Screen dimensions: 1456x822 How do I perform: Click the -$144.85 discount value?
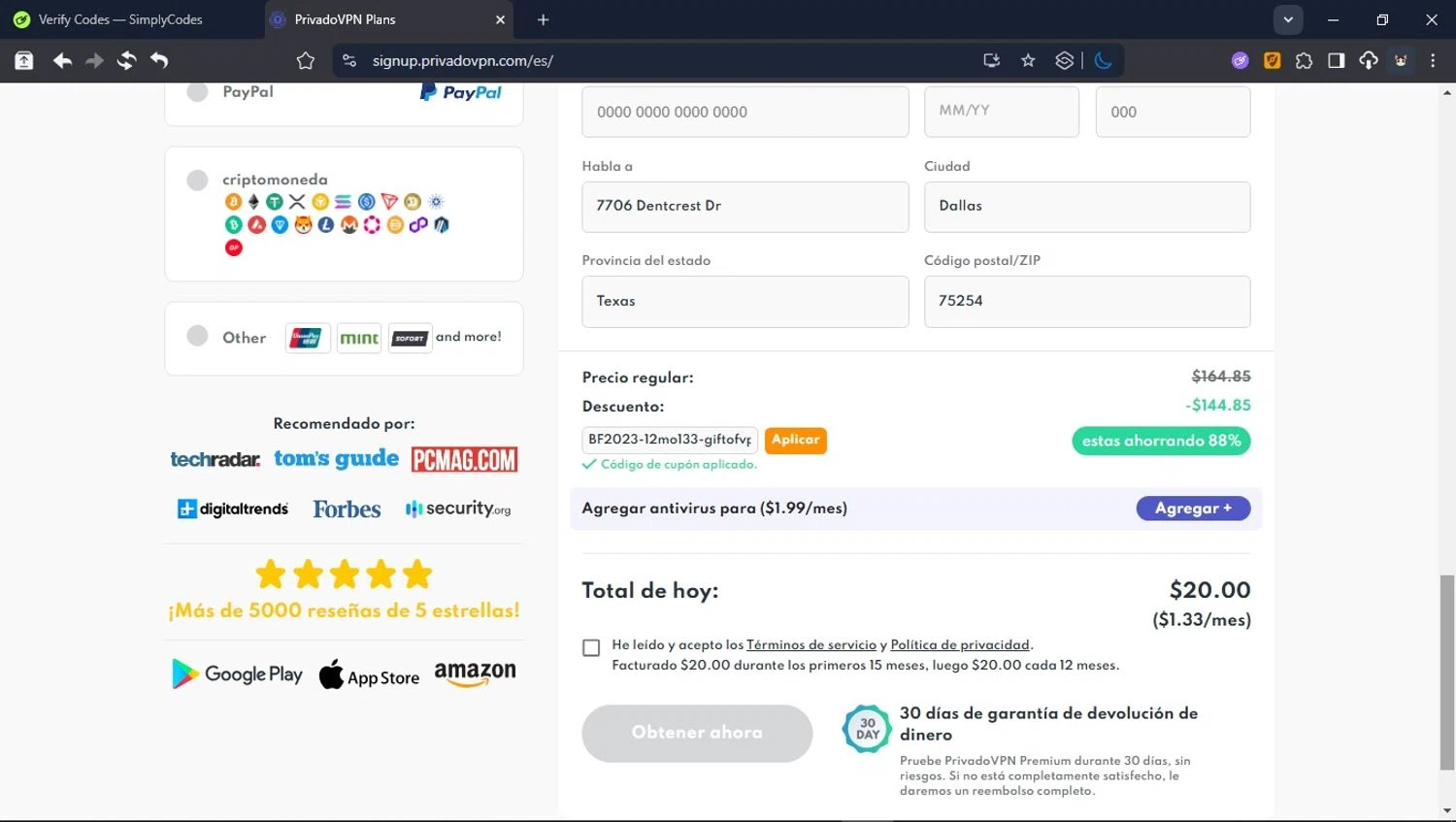pyautogui.click(x=1218, y=406)
